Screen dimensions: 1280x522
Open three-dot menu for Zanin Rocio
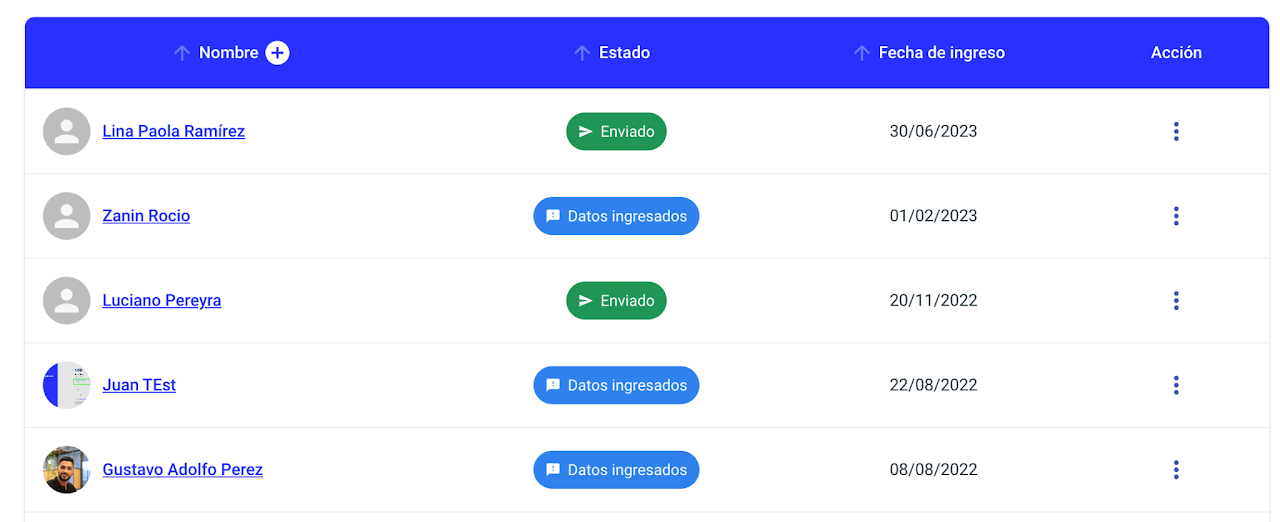[1176, 216]
